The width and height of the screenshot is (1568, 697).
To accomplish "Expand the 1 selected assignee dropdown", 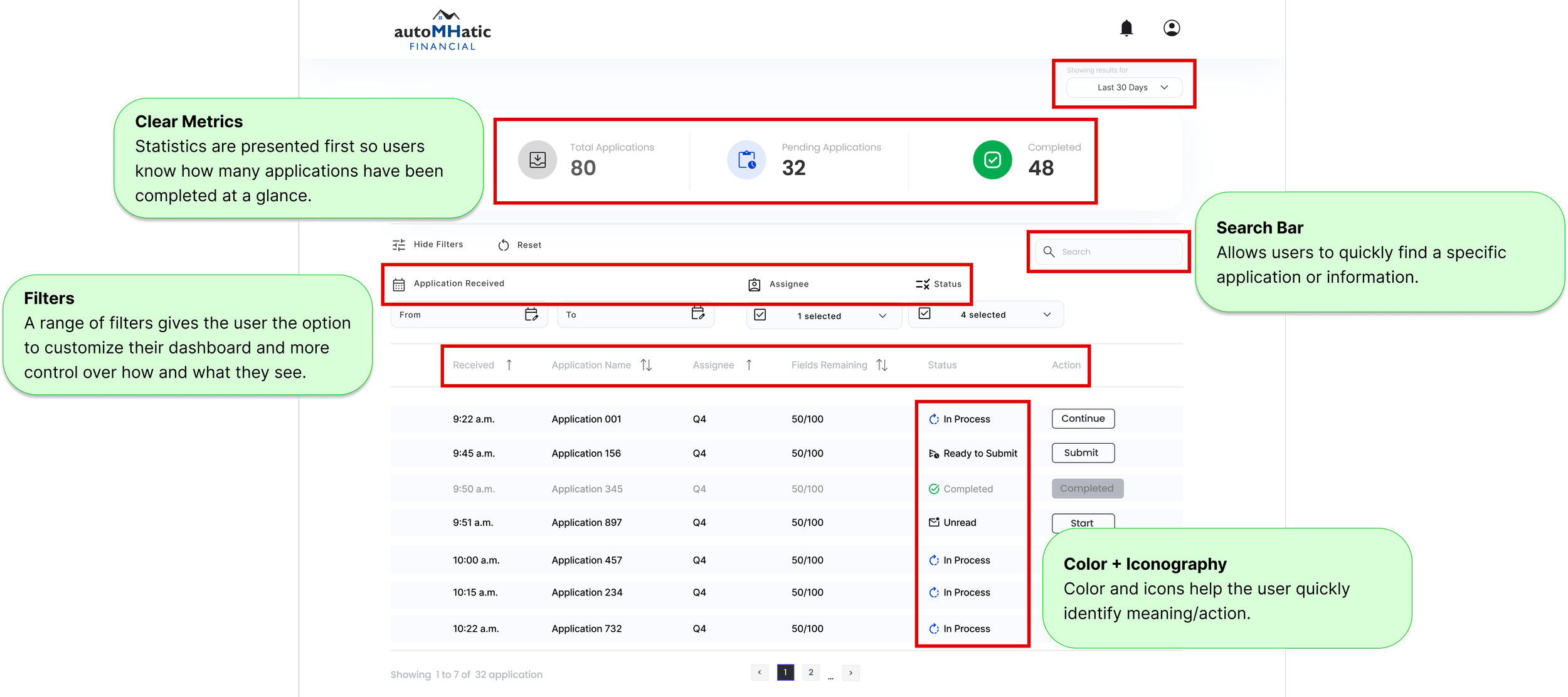I will tap(882, 316).
